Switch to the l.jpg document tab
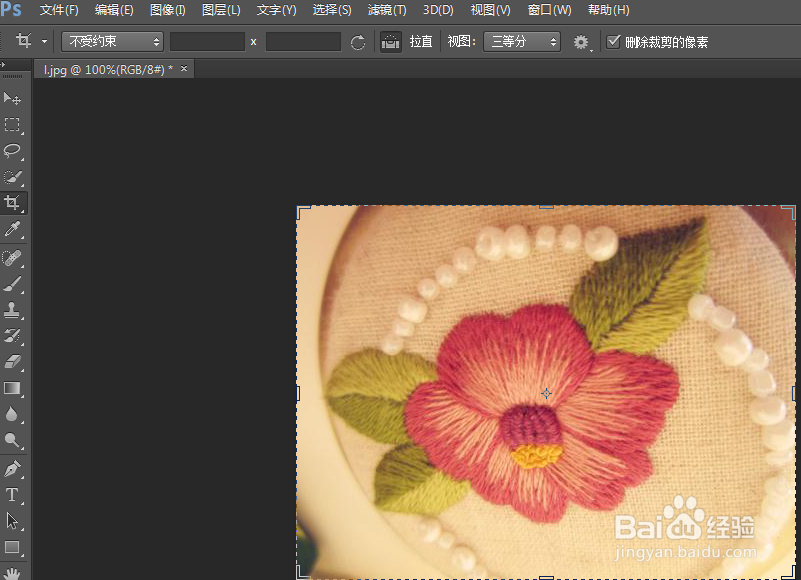 click(x=108, y=69)
